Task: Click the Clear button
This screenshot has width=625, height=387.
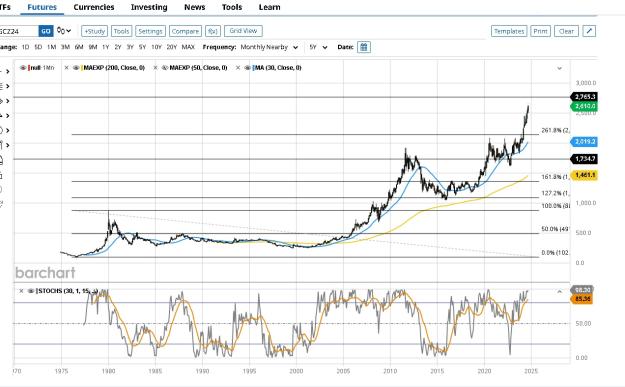Action: click(x=566, y=31)
